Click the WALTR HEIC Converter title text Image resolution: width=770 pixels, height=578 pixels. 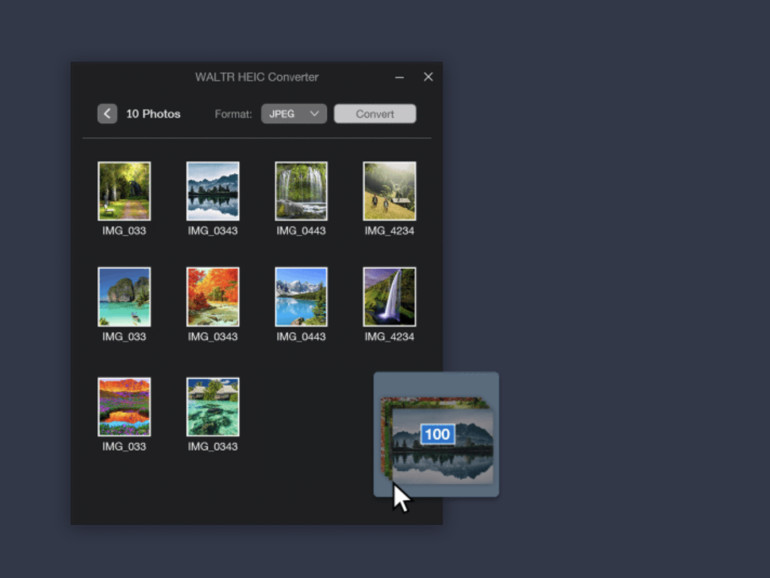(x=257, y=77)
